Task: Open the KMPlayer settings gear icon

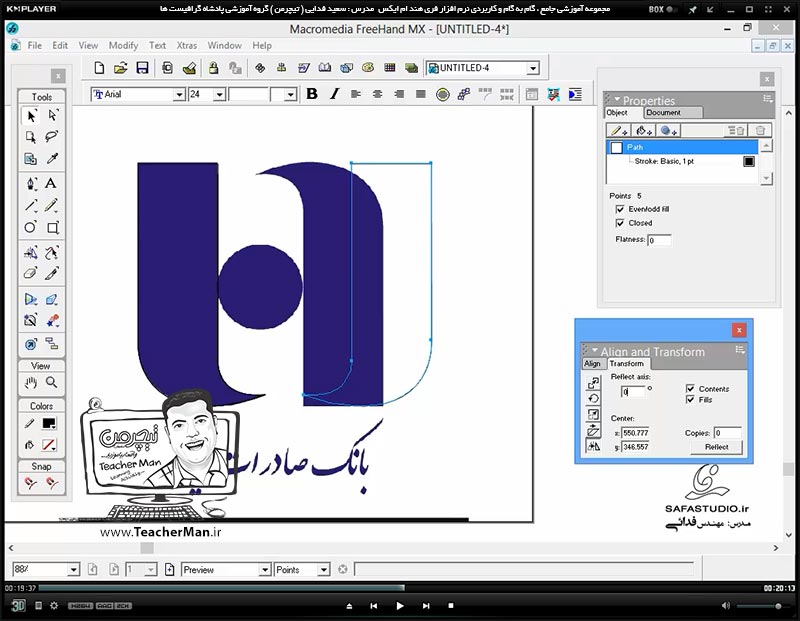Action: (x=54, y=606)
